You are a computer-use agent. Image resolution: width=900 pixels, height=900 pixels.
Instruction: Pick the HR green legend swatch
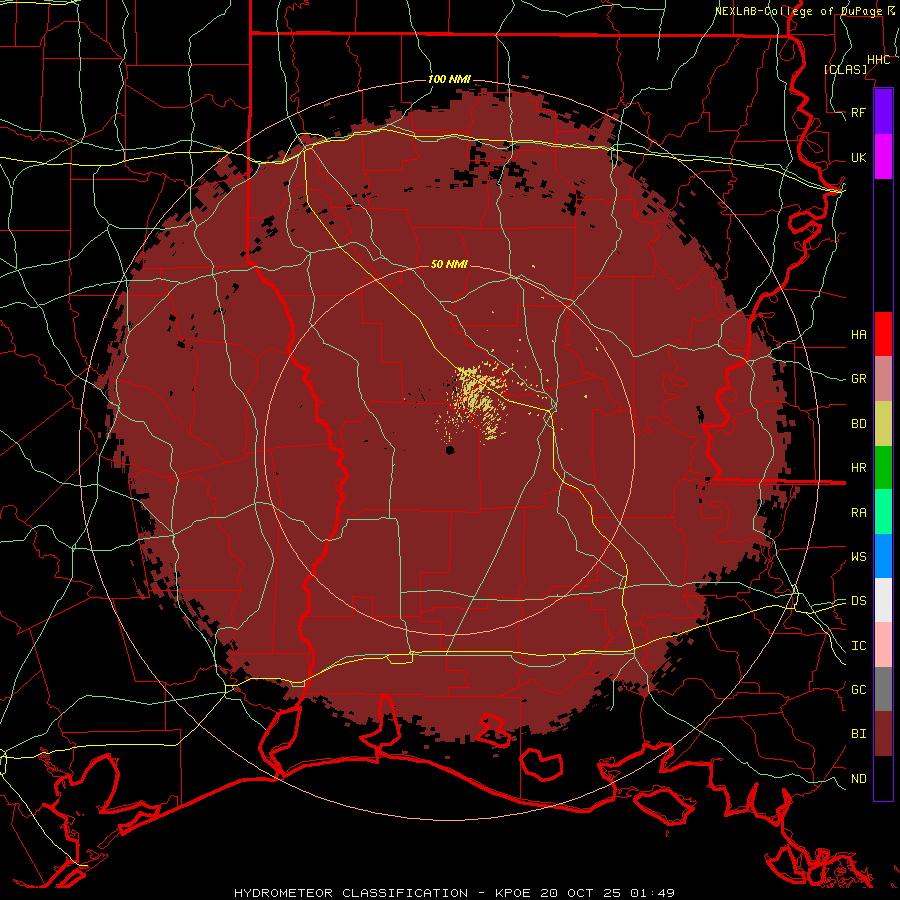883,468
